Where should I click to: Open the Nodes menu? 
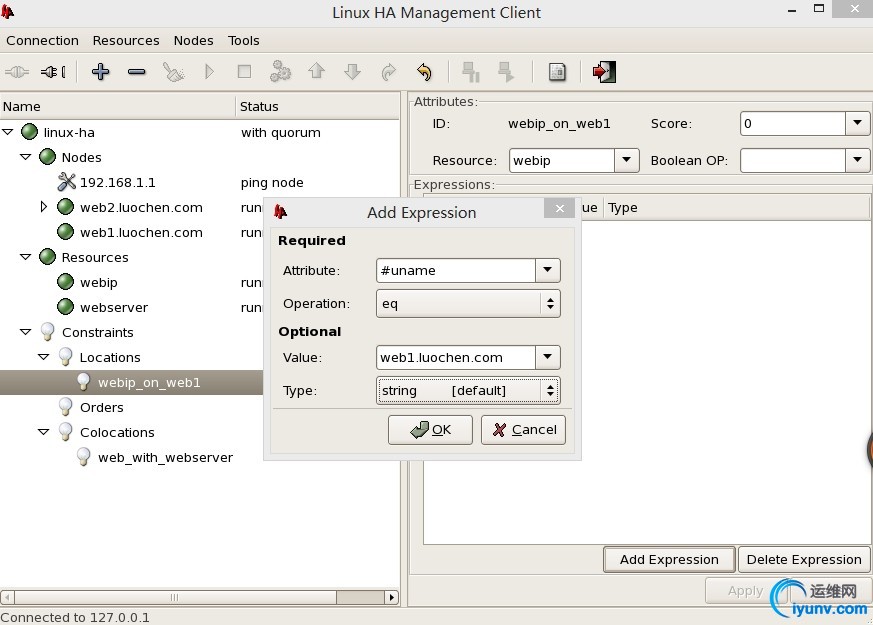pyautogui.click(x=193, y=41)
